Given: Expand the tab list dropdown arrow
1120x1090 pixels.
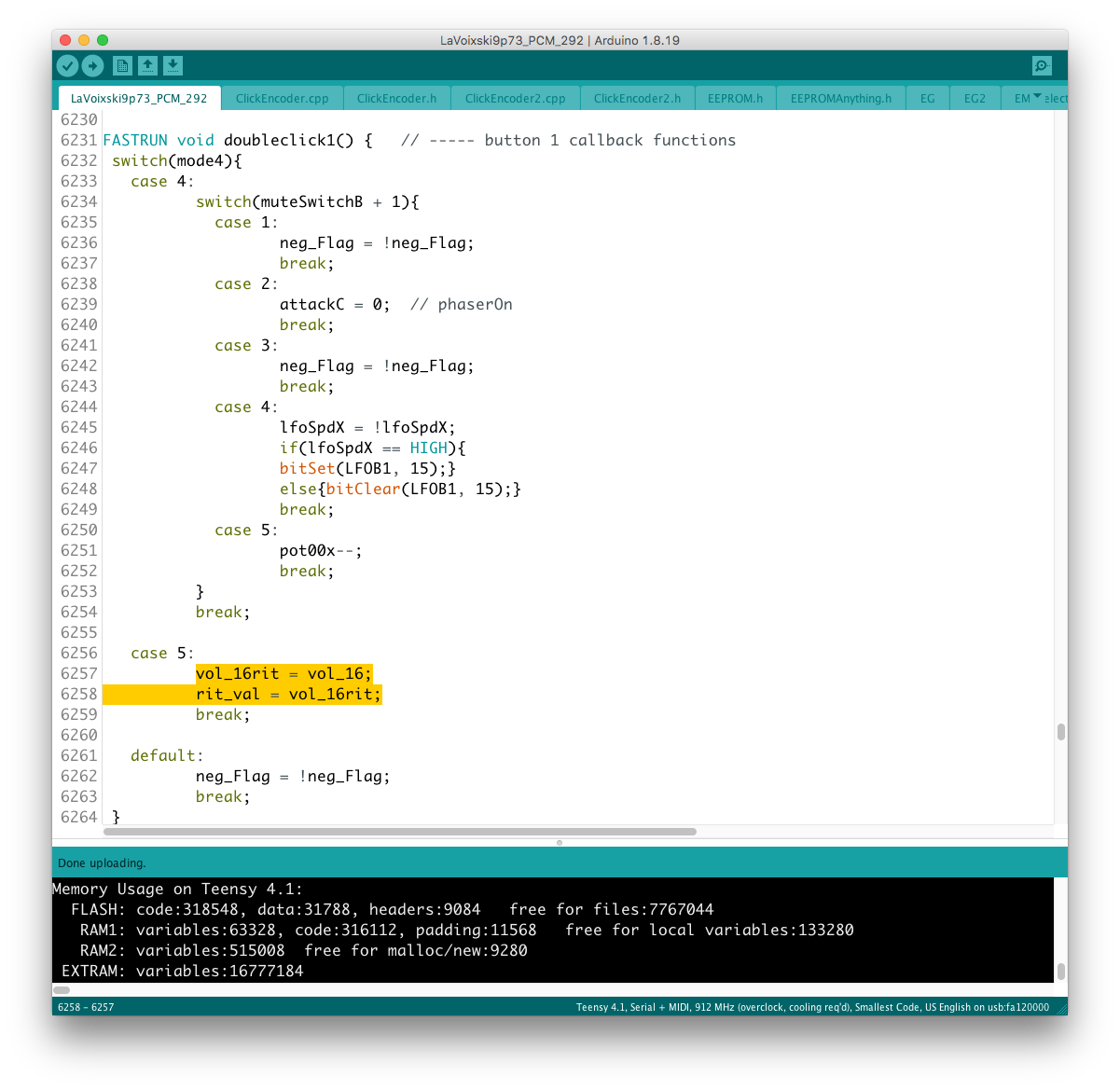Looking at the screenshot, I should click(x=1038, y=97).
